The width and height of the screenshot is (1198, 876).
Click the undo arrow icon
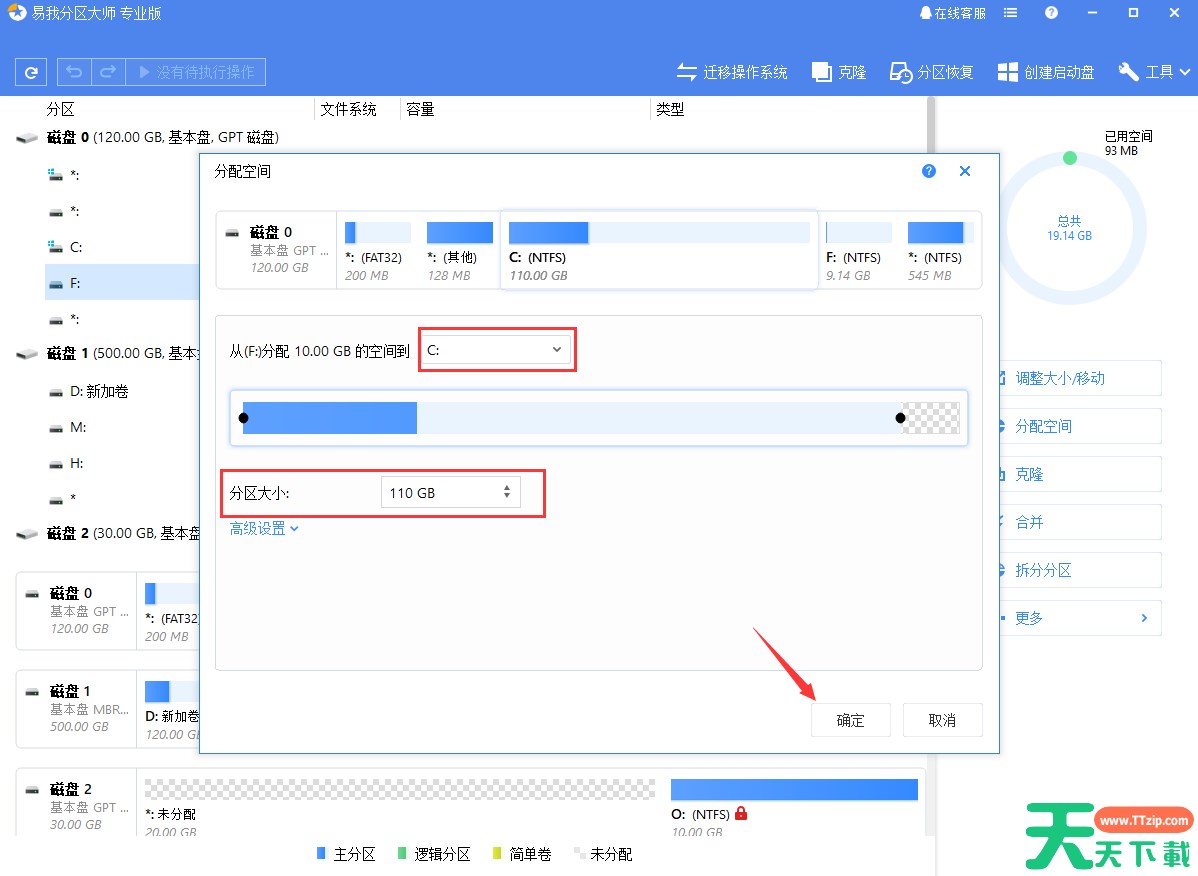(75, 72)
